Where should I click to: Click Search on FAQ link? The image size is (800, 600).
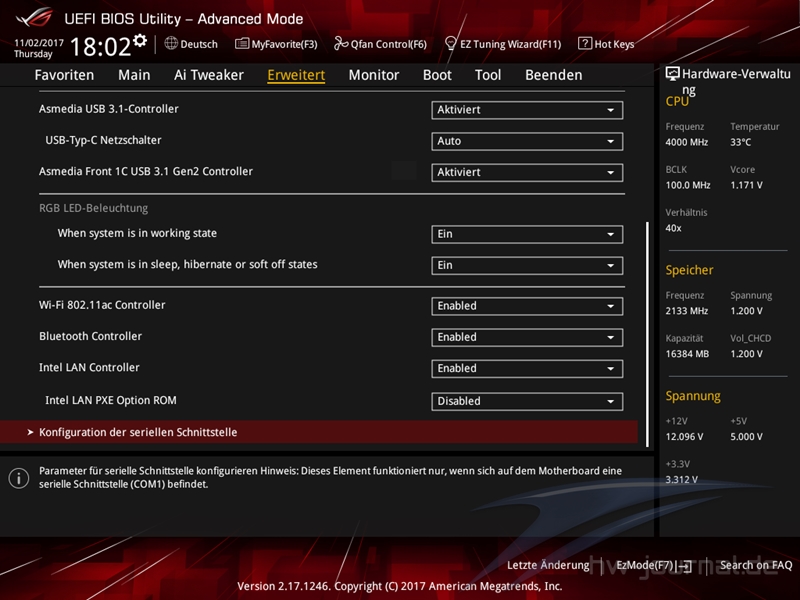(756, 565)
